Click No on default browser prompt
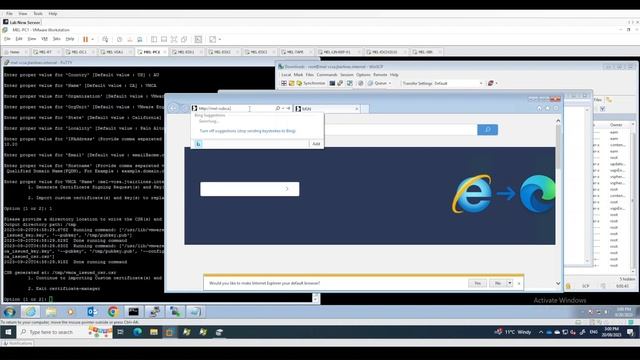Viewport: 640px width, 360px height. (x=498, y=283)
